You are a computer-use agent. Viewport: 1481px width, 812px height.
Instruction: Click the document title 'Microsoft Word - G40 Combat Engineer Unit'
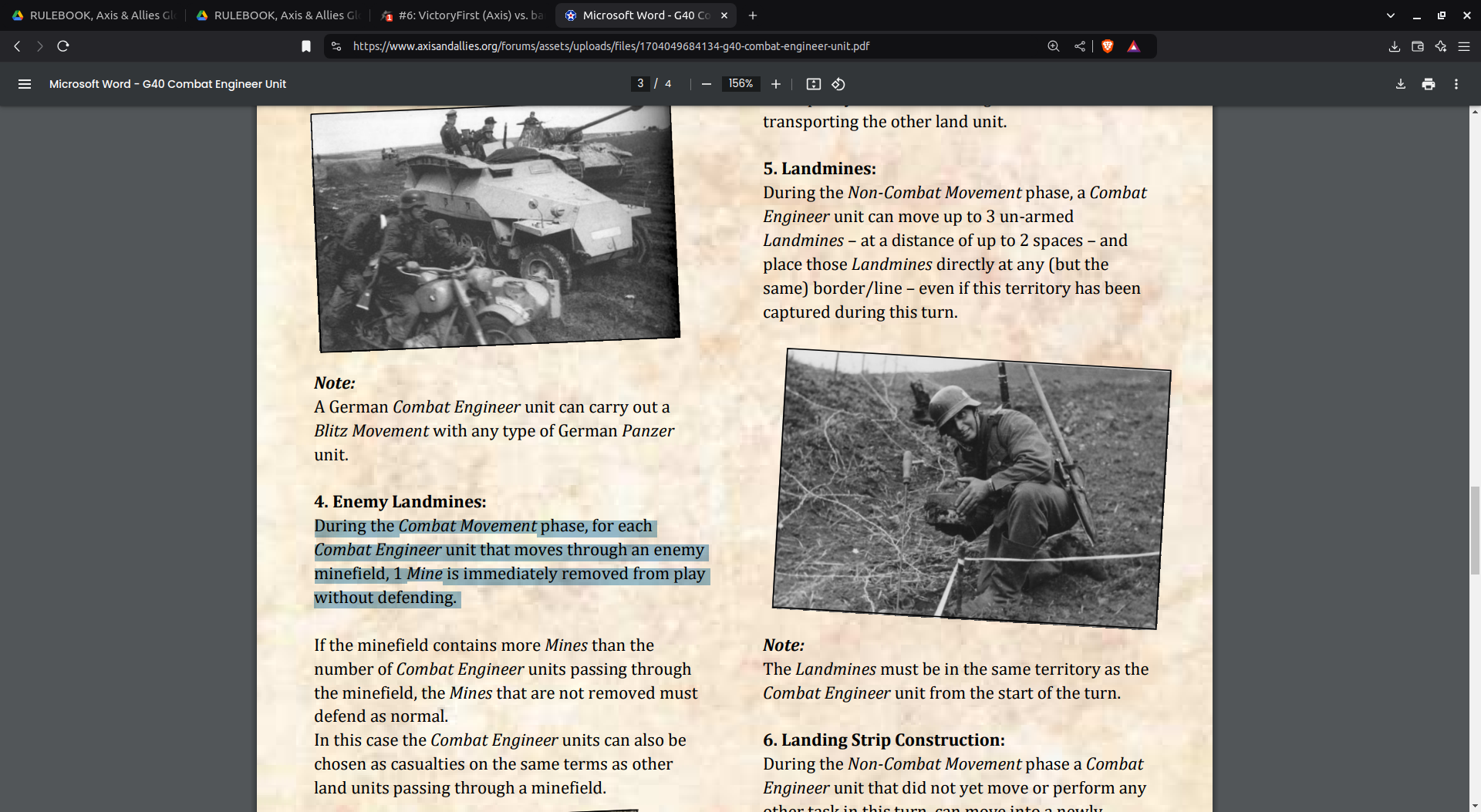click(x=167, y=84)
